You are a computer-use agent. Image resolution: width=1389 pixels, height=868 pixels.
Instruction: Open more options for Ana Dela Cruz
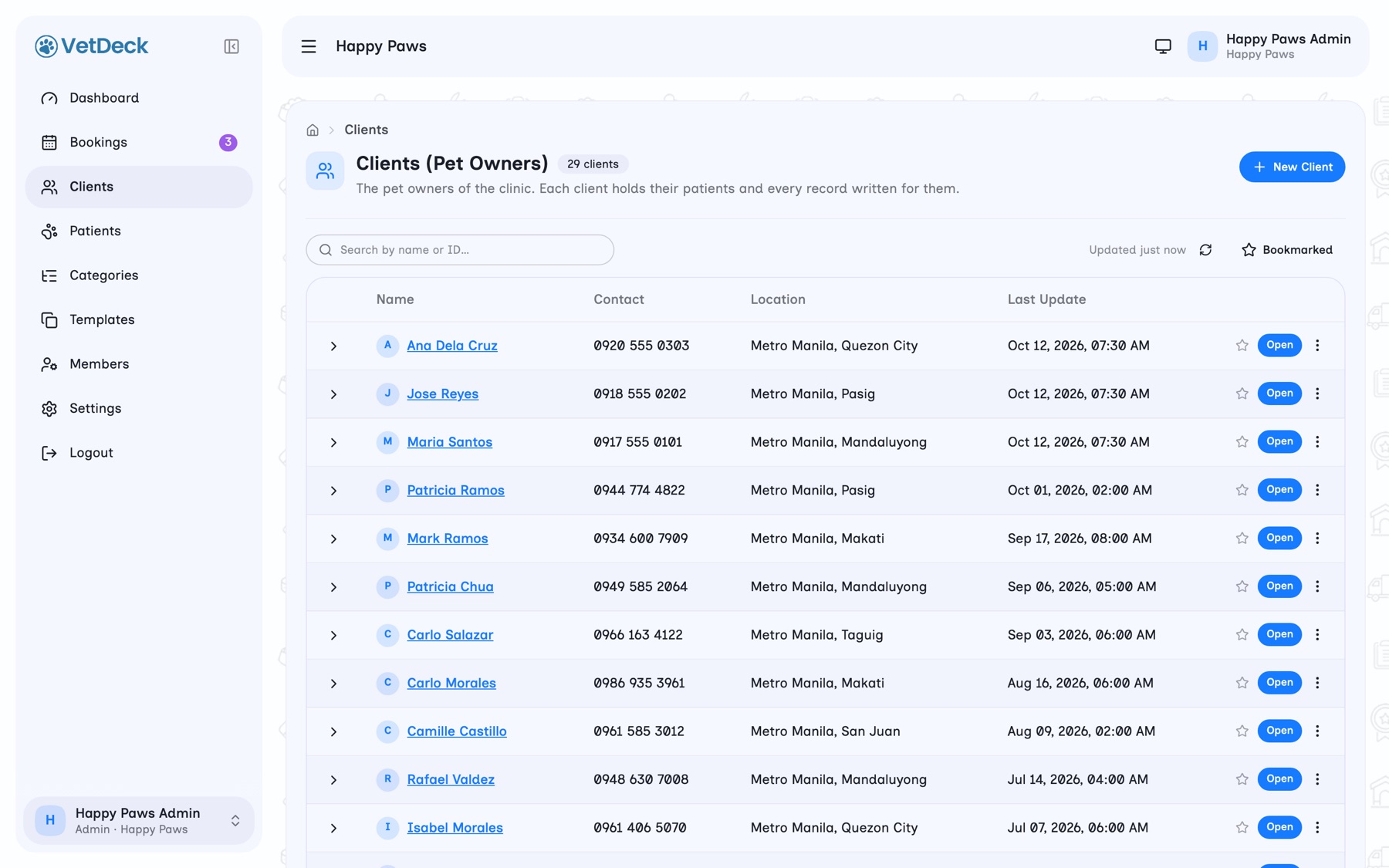click(1317, 346)
